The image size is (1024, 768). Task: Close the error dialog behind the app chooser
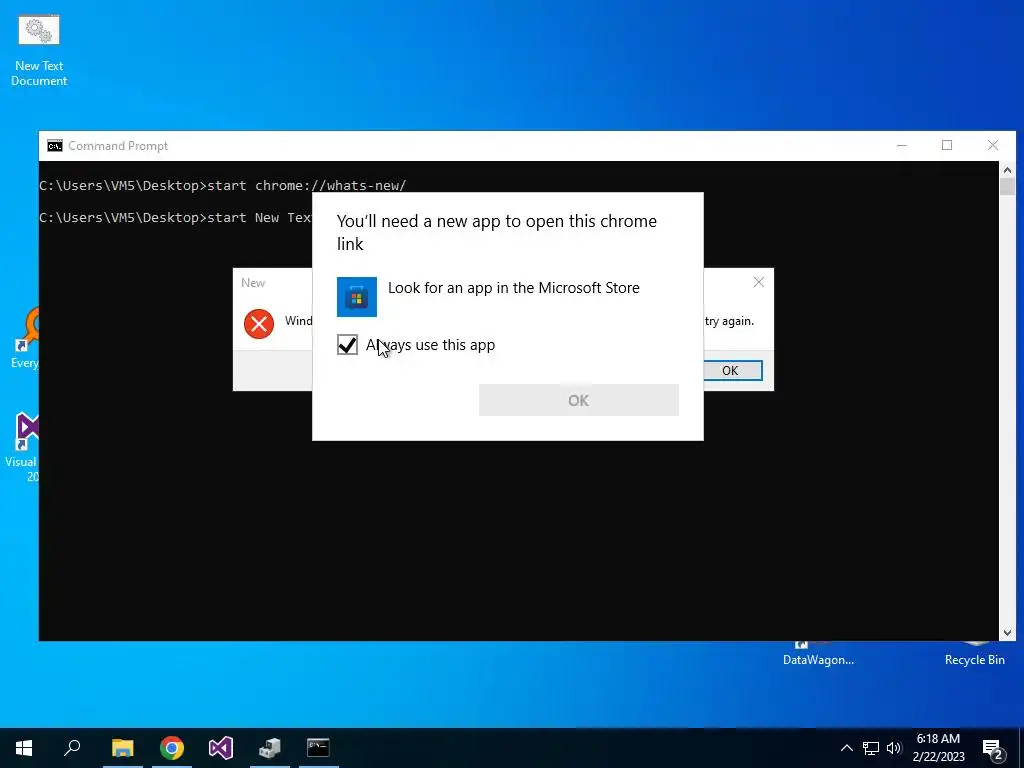click(758, 282)
